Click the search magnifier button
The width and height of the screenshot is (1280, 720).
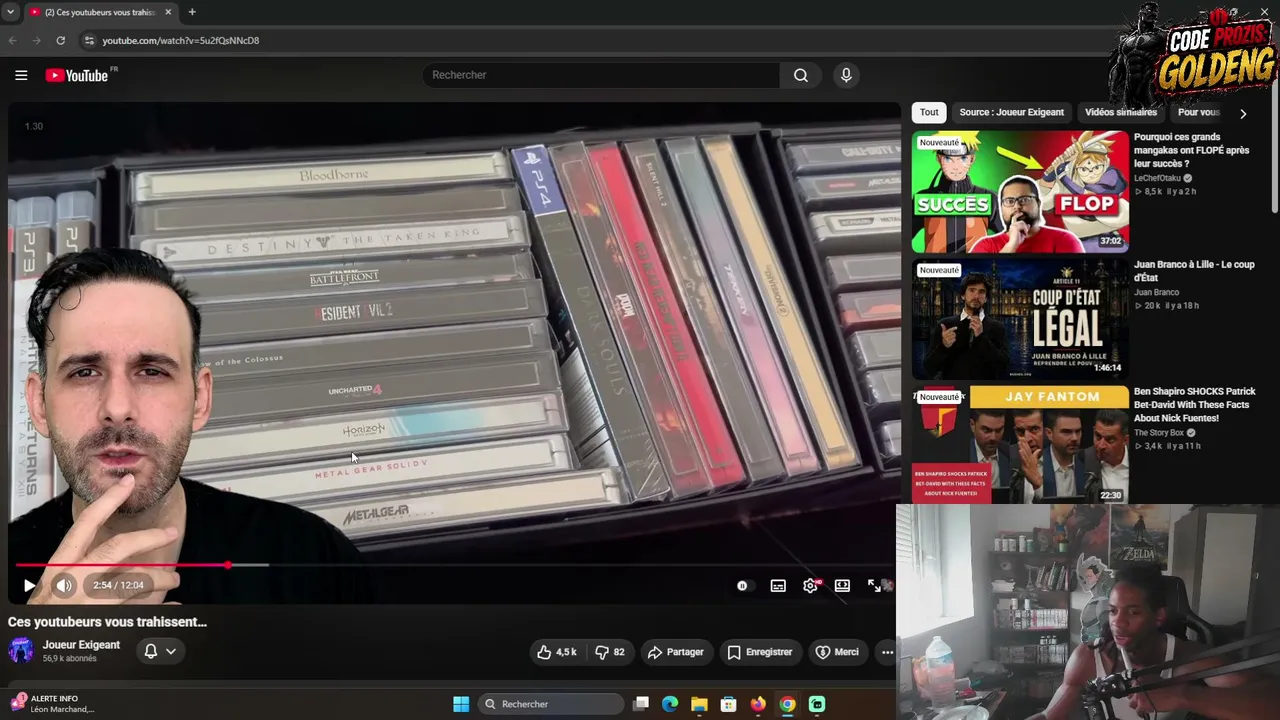tap(801, 75)
